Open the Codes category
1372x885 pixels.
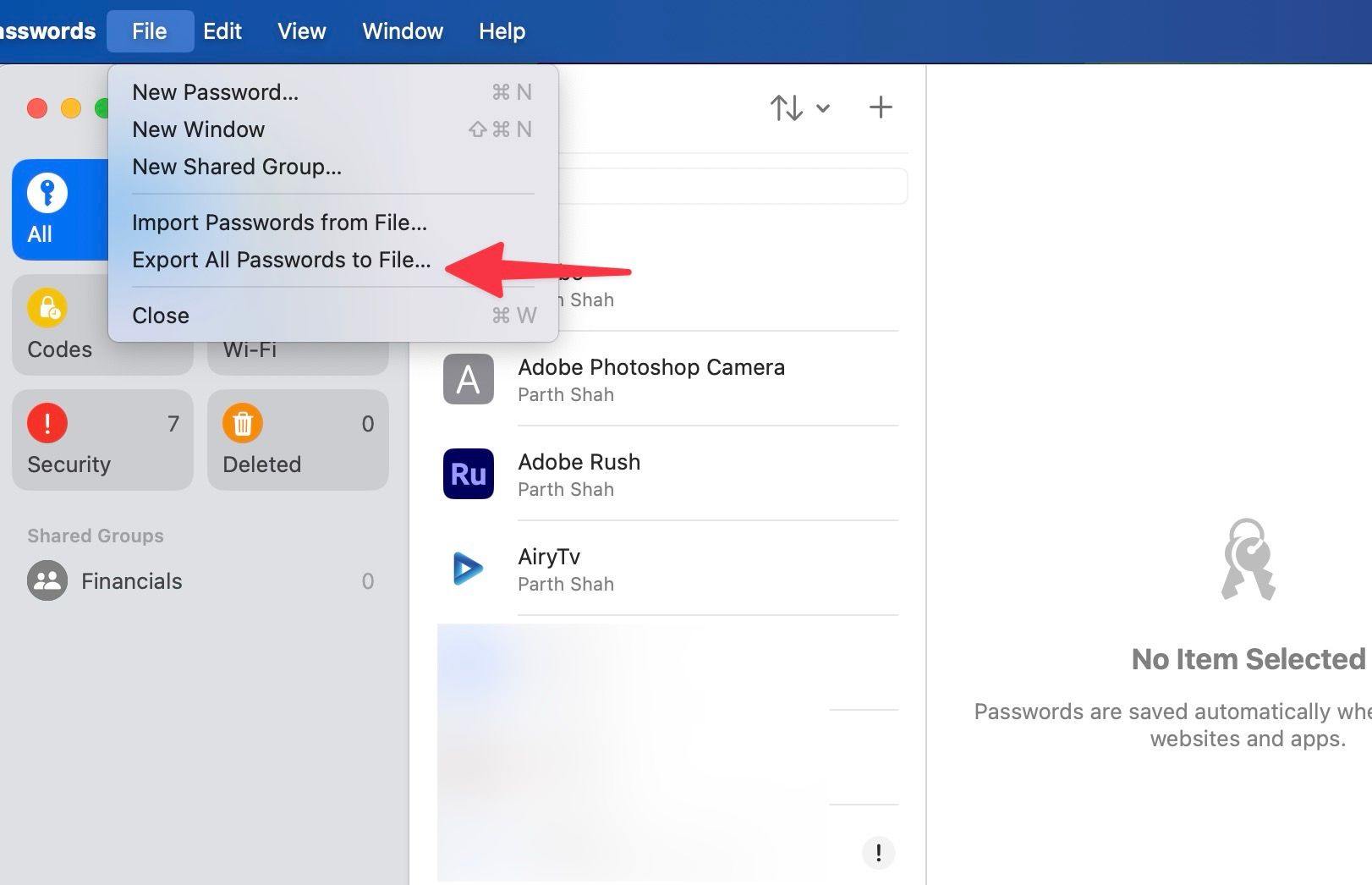click(103, 325)
